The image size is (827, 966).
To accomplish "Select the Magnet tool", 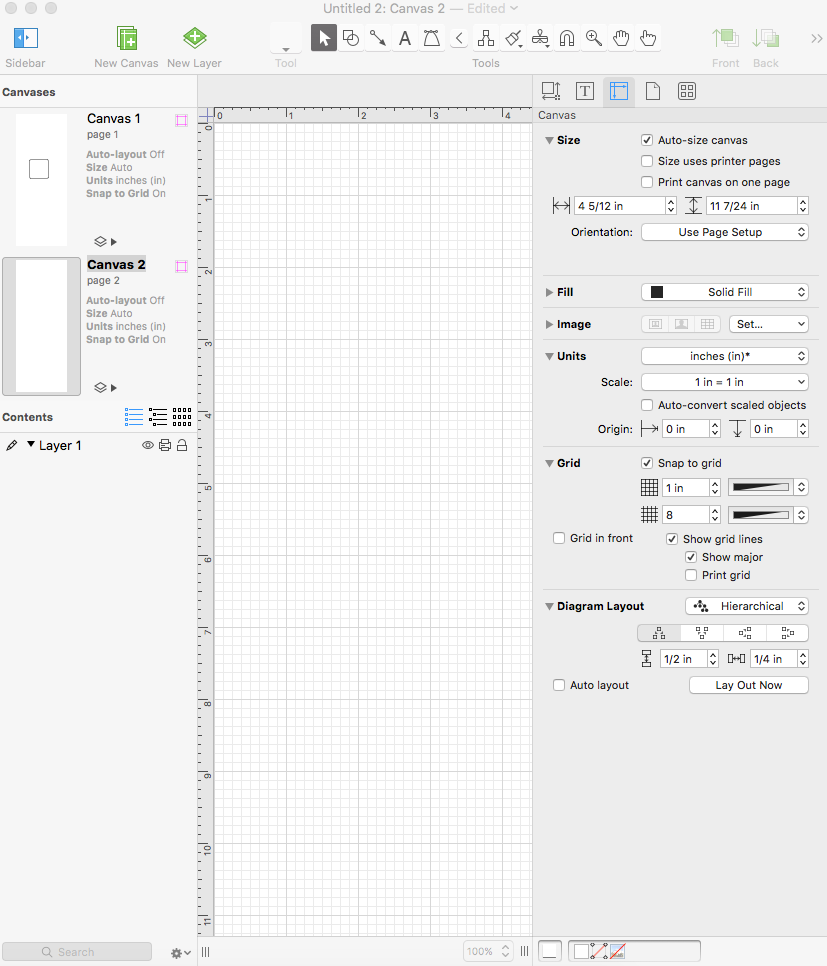I will point(567,38).
